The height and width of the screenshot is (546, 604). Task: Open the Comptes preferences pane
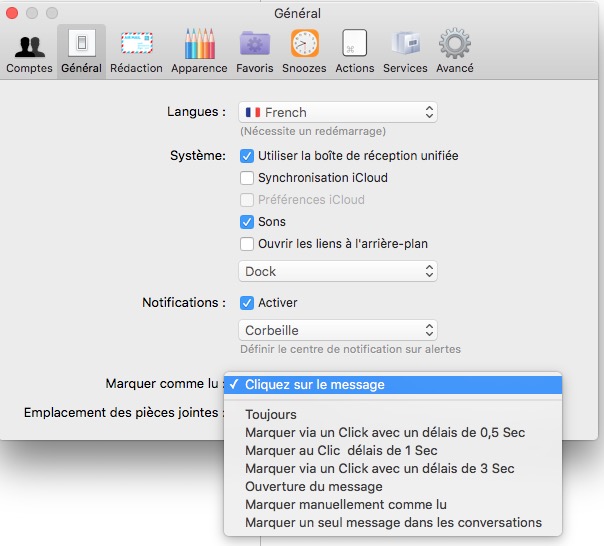[x=29, y=51]
